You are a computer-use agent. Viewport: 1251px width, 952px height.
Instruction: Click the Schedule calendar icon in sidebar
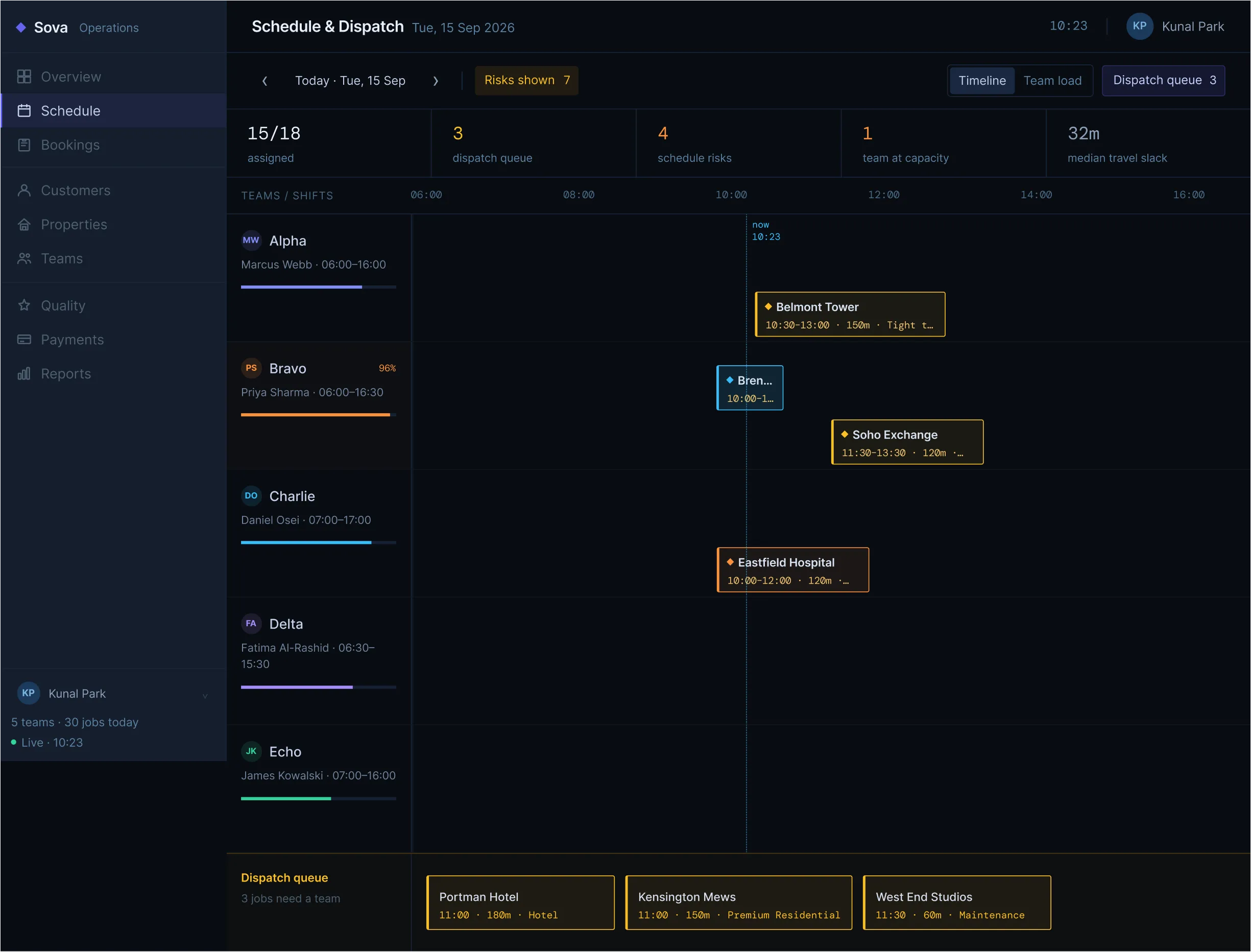24,110
